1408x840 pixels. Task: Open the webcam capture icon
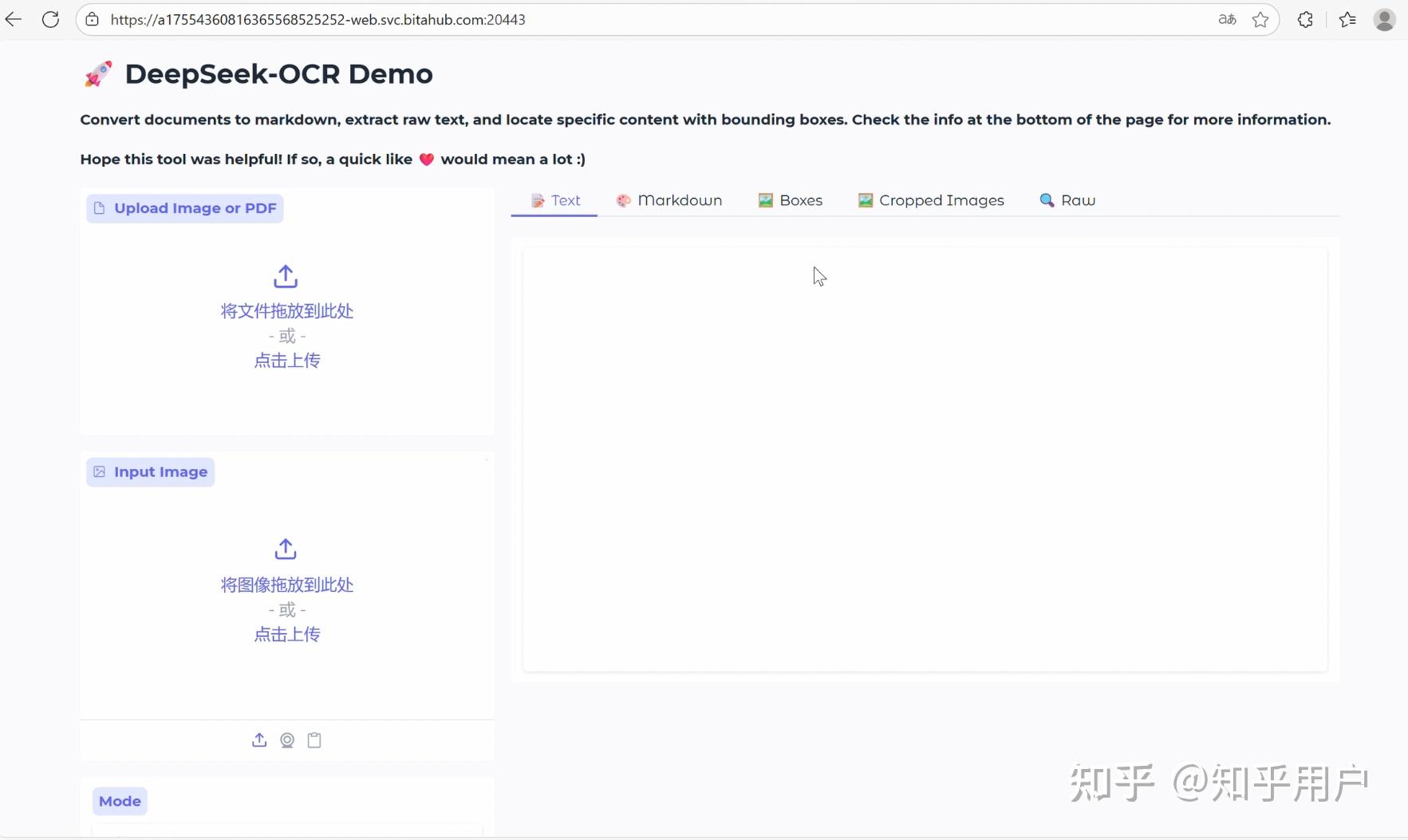[286, 740]
